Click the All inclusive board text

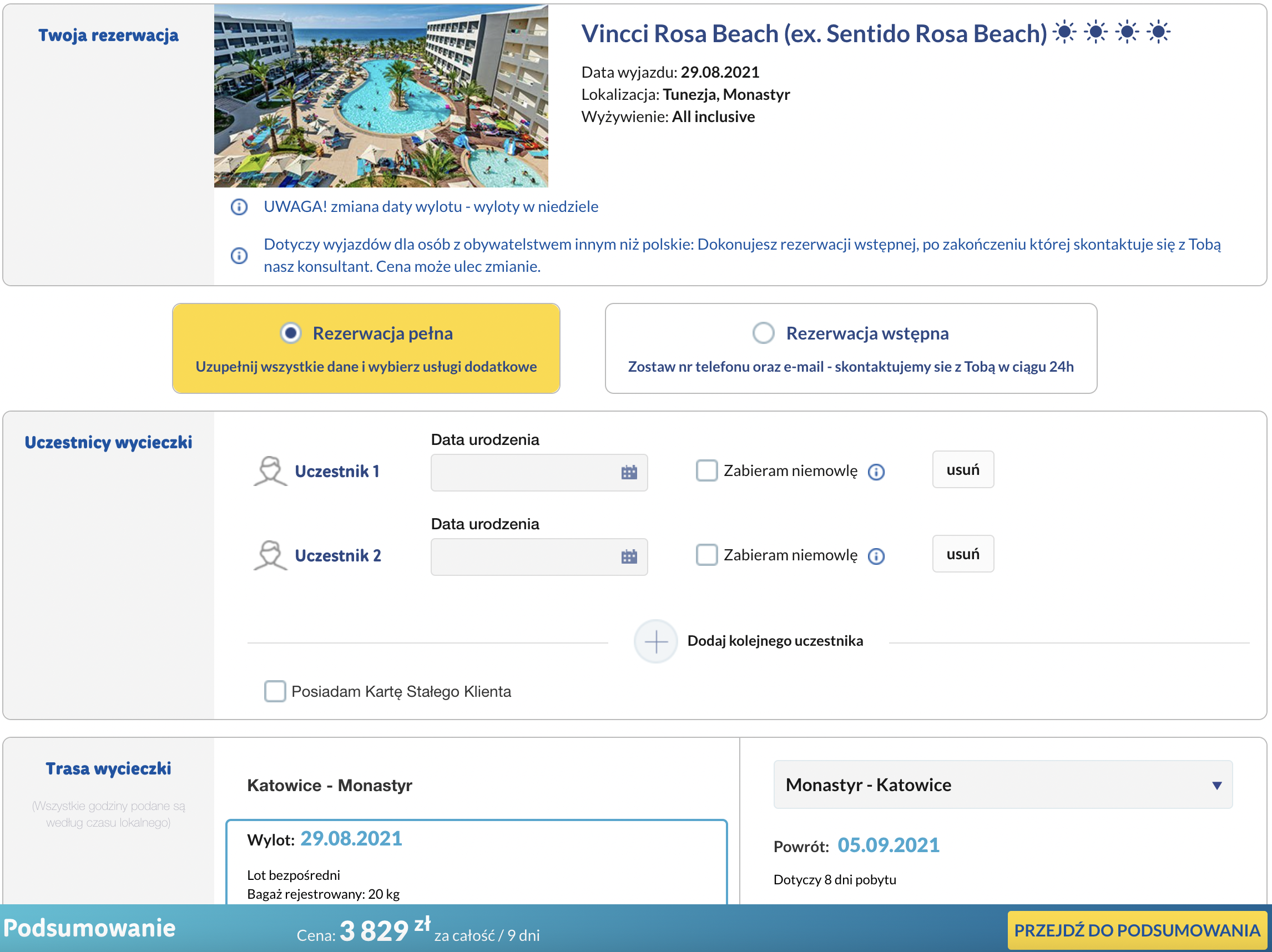pyautogui.click(x=714, y=117)
